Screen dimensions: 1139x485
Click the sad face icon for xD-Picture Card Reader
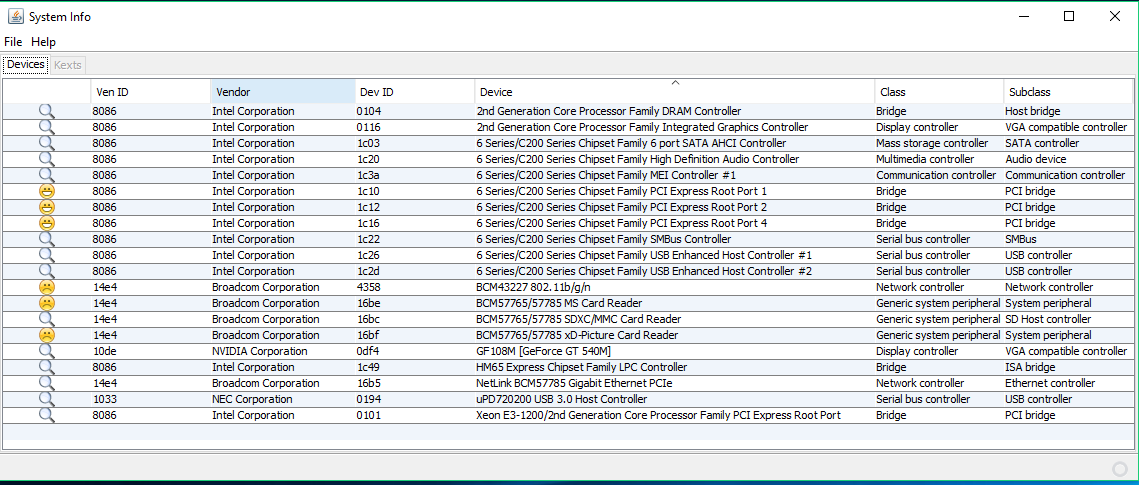coord(46,335)
